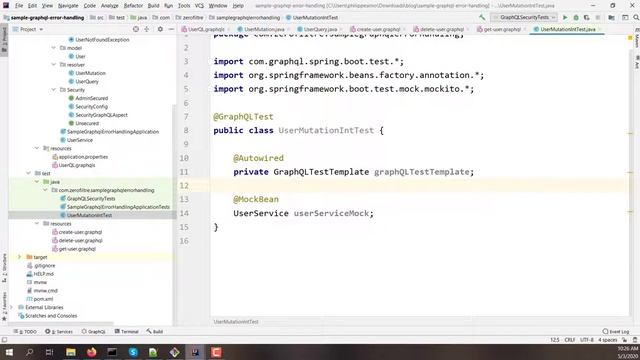This screenshot has height=360, width=640.
Task: Click the Run with Coverage icon
Action: [587, 18]
